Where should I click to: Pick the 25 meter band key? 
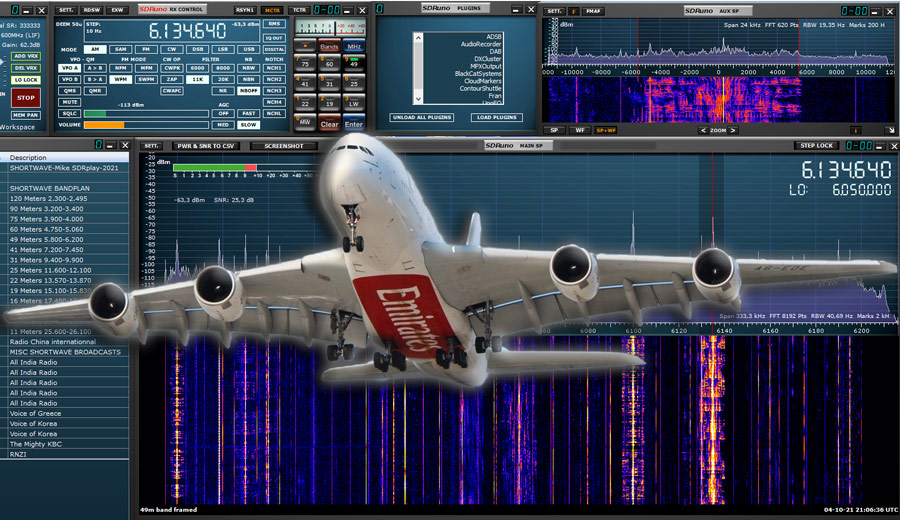pos(354,83)
